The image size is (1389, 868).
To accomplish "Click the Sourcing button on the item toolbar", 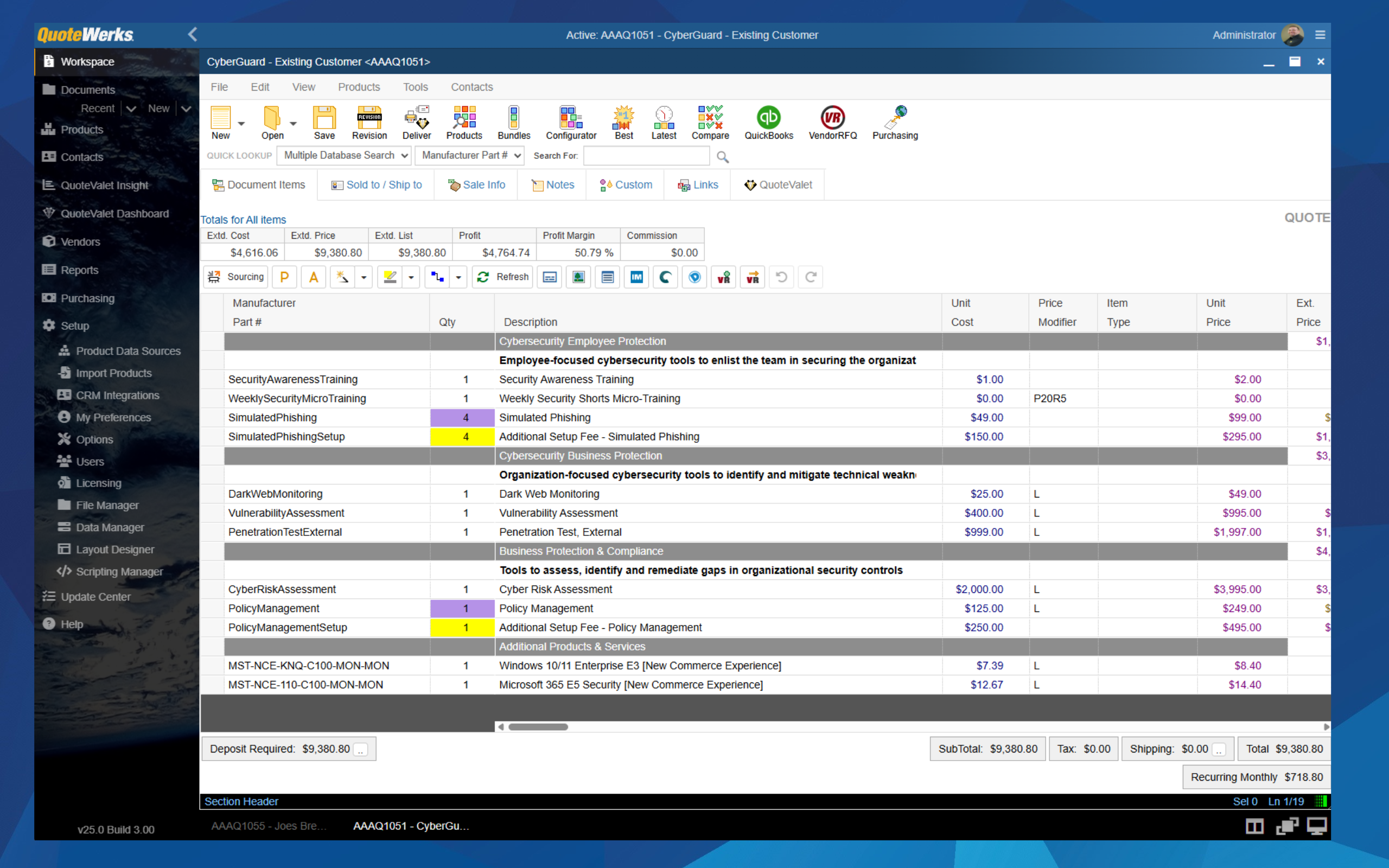I will 235,277.
